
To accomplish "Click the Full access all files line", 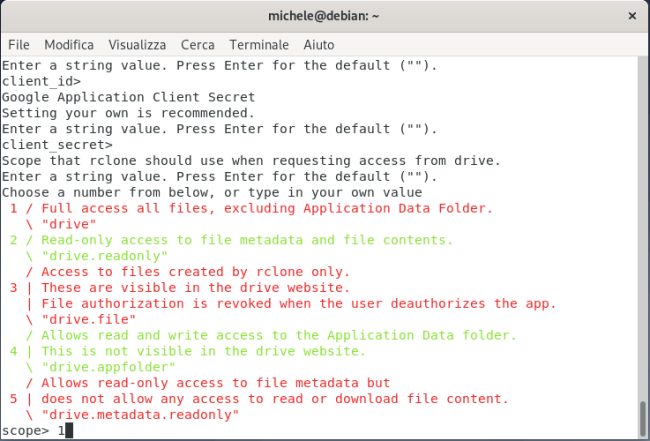I will coord(250,208).
